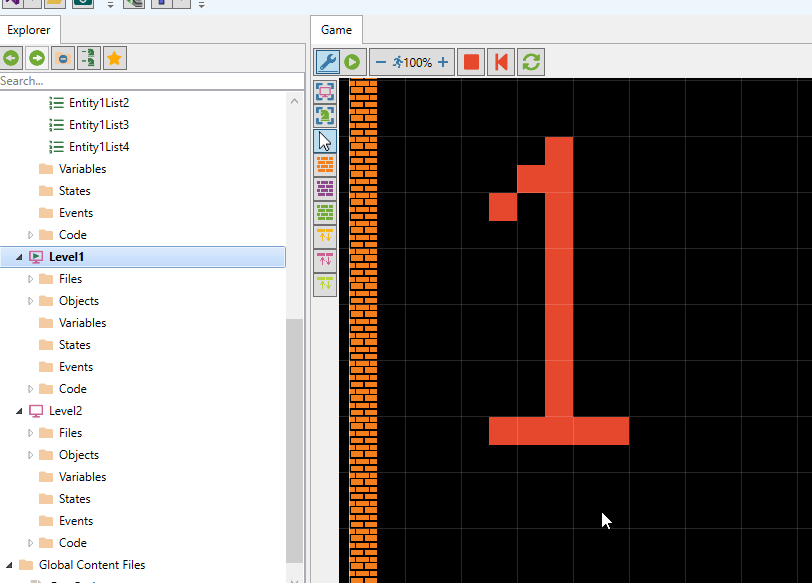Screen dimensions: 812x583
Task: Click the green play mode button
Action: click(x=352, y=62)
